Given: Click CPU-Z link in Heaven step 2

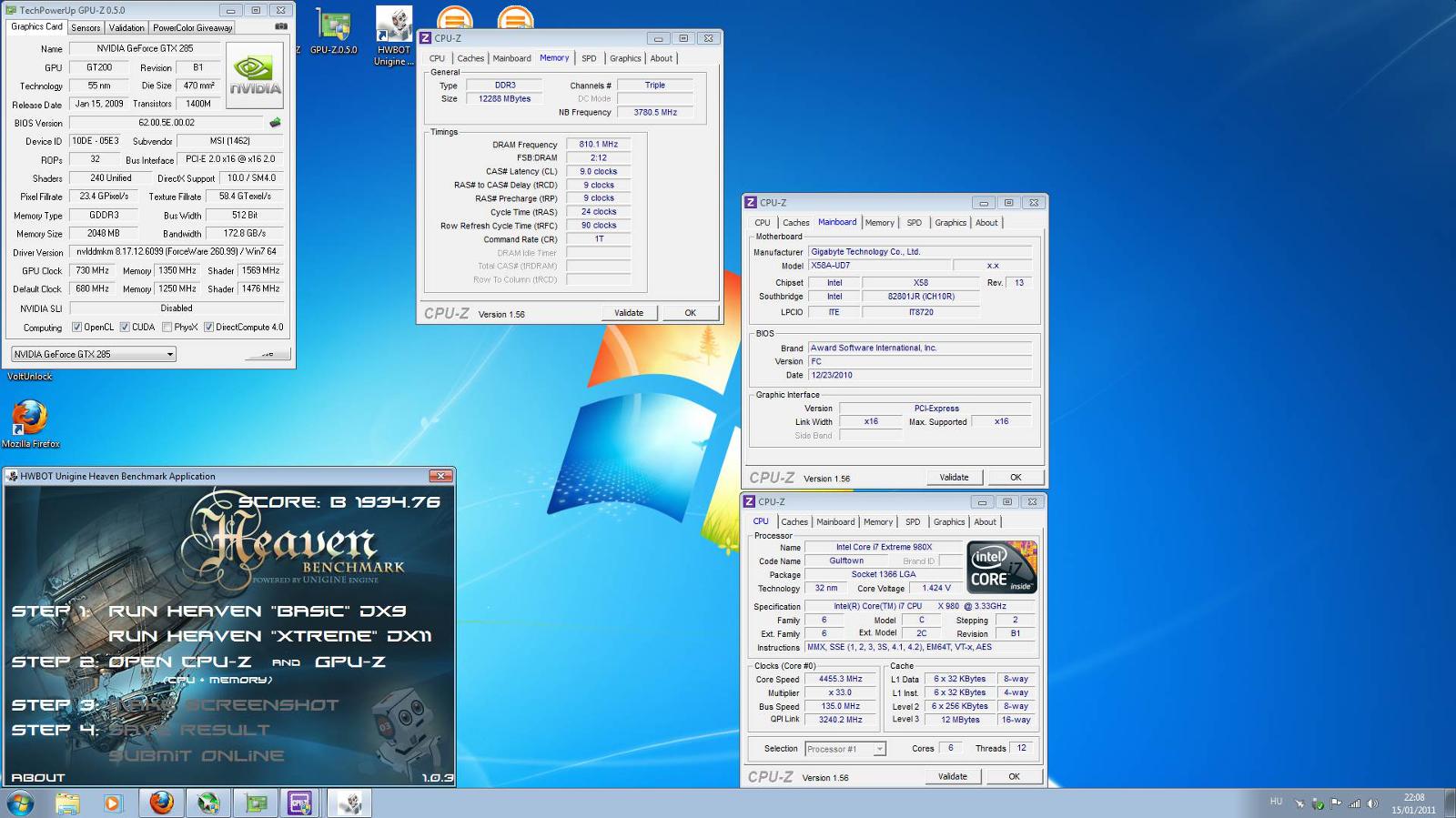Looking at the screenshot, I should [216, 662].
